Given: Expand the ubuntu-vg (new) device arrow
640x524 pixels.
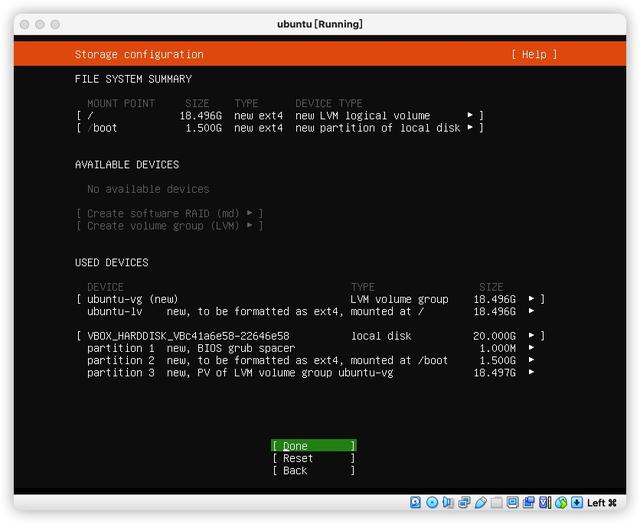Looking at the screenshot, I should click(531, 299).
